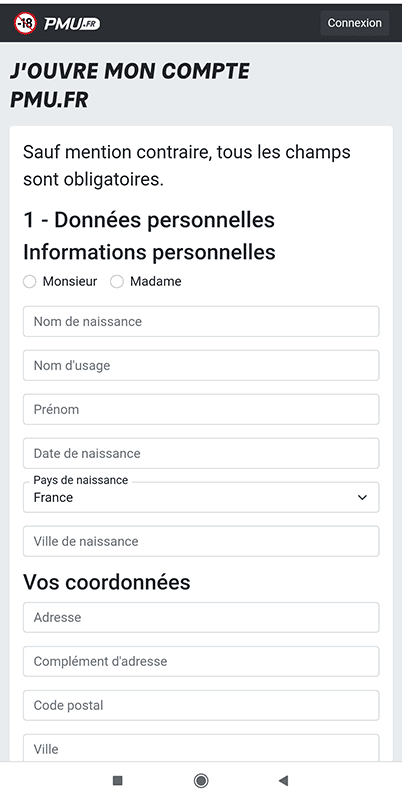Tap the Android recent apps square
The height and width of the screenshot is (800, 402).
pyautogui.click(x=118, y=780)
